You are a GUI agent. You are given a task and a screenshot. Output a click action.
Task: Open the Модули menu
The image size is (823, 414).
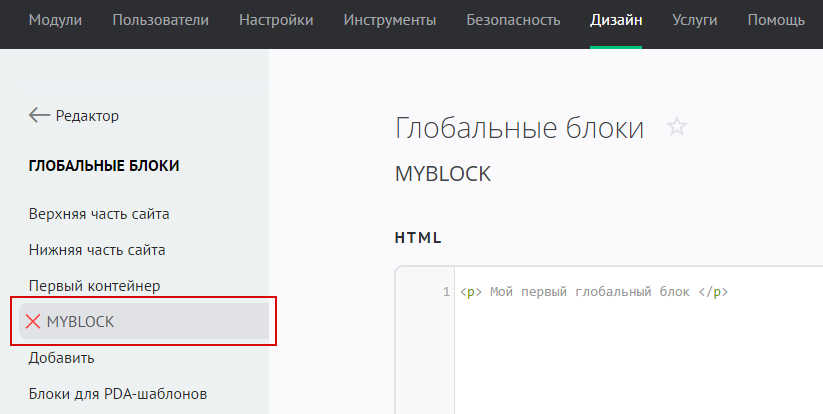coord(55,20)
